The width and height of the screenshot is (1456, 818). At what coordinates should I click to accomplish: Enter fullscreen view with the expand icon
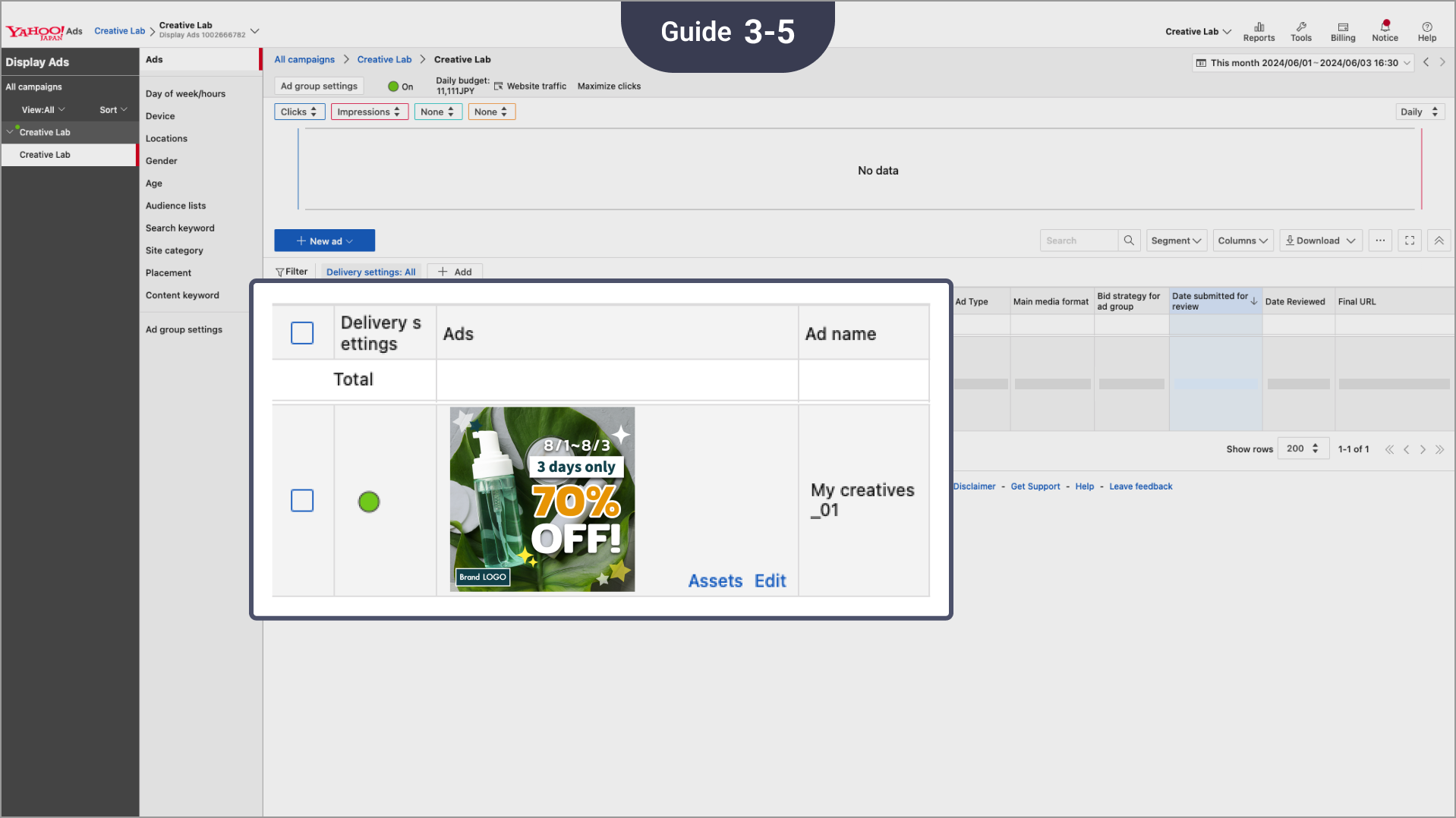click(1409, 240)
